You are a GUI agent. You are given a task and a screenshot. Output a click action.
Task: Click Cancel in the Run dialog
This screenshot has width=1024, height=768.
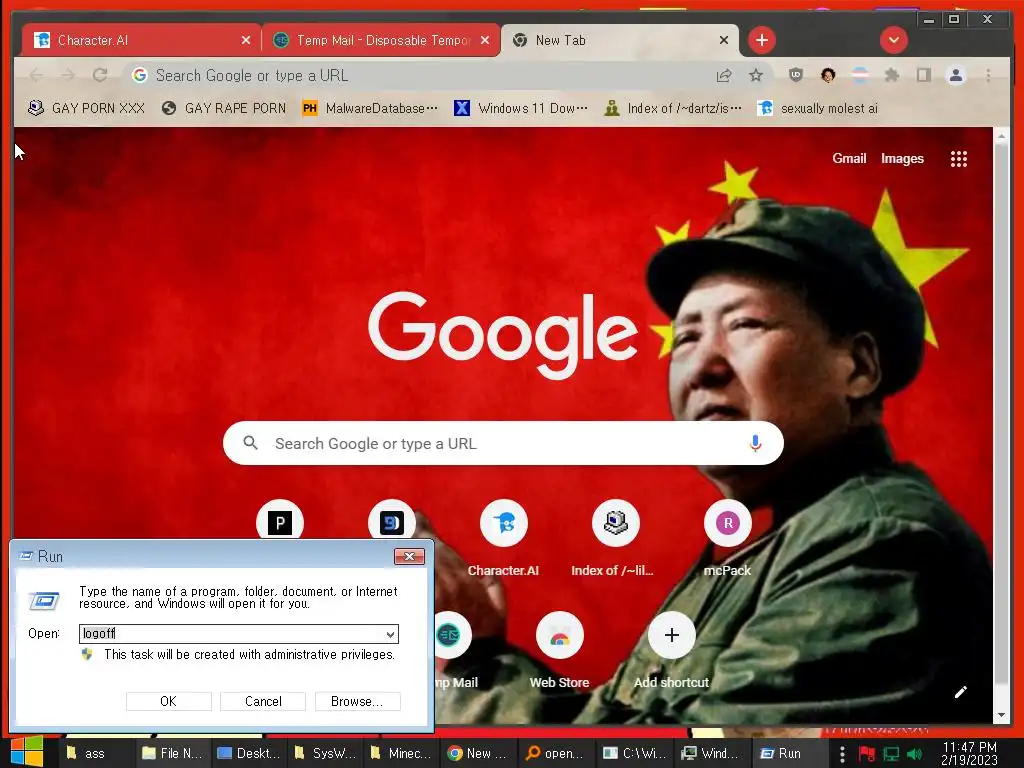tap(263, 701)
